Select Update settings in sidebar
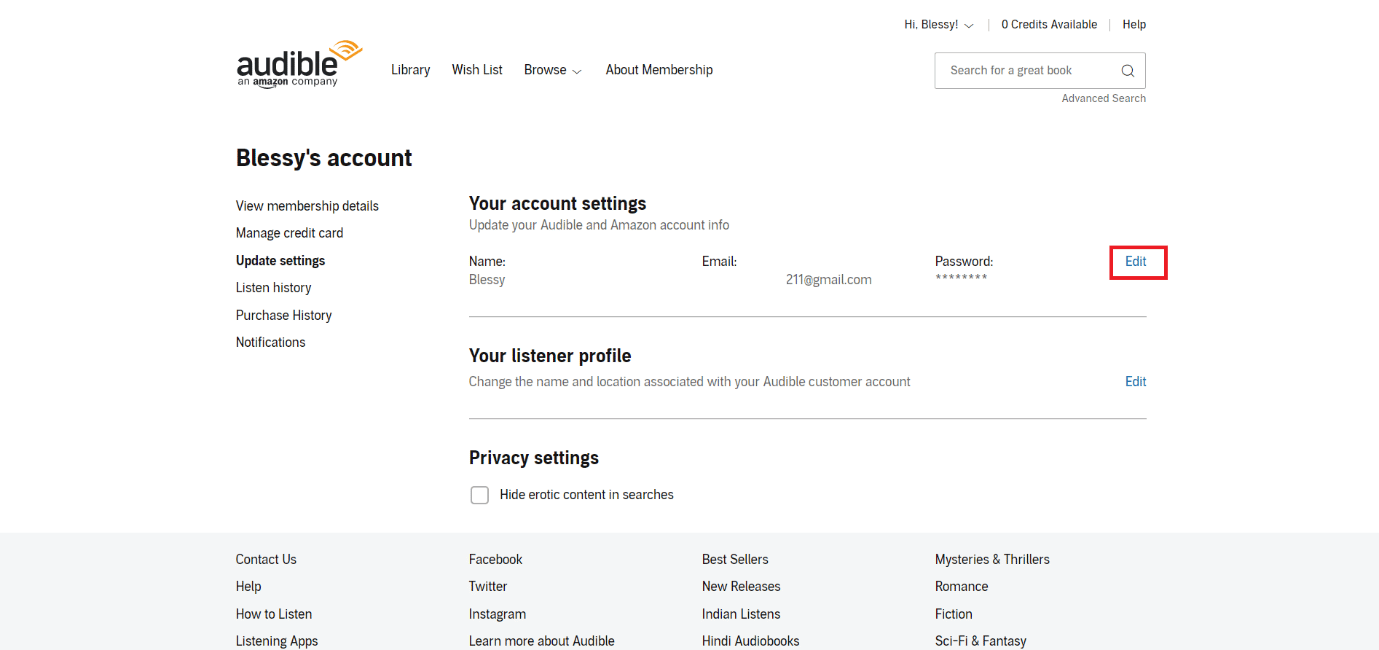 [280, 261]
